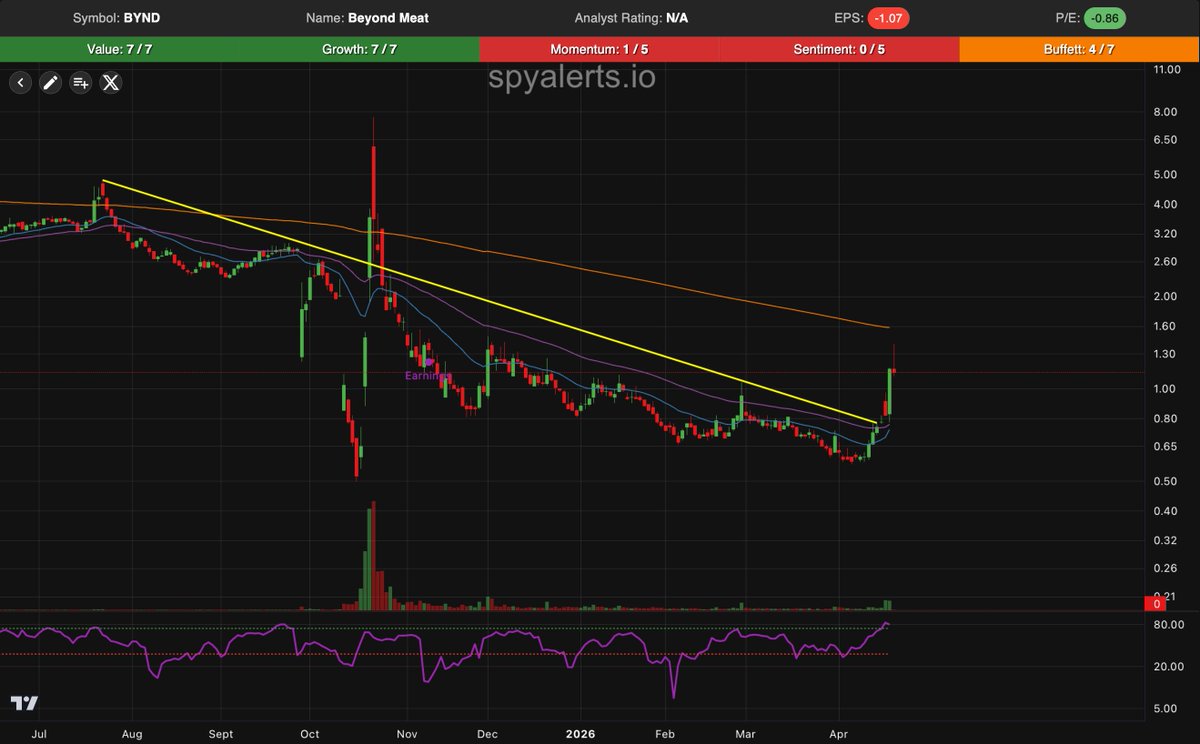Select the yellow descending trendline
This screenshot has width=1200, height=744.
490,302
